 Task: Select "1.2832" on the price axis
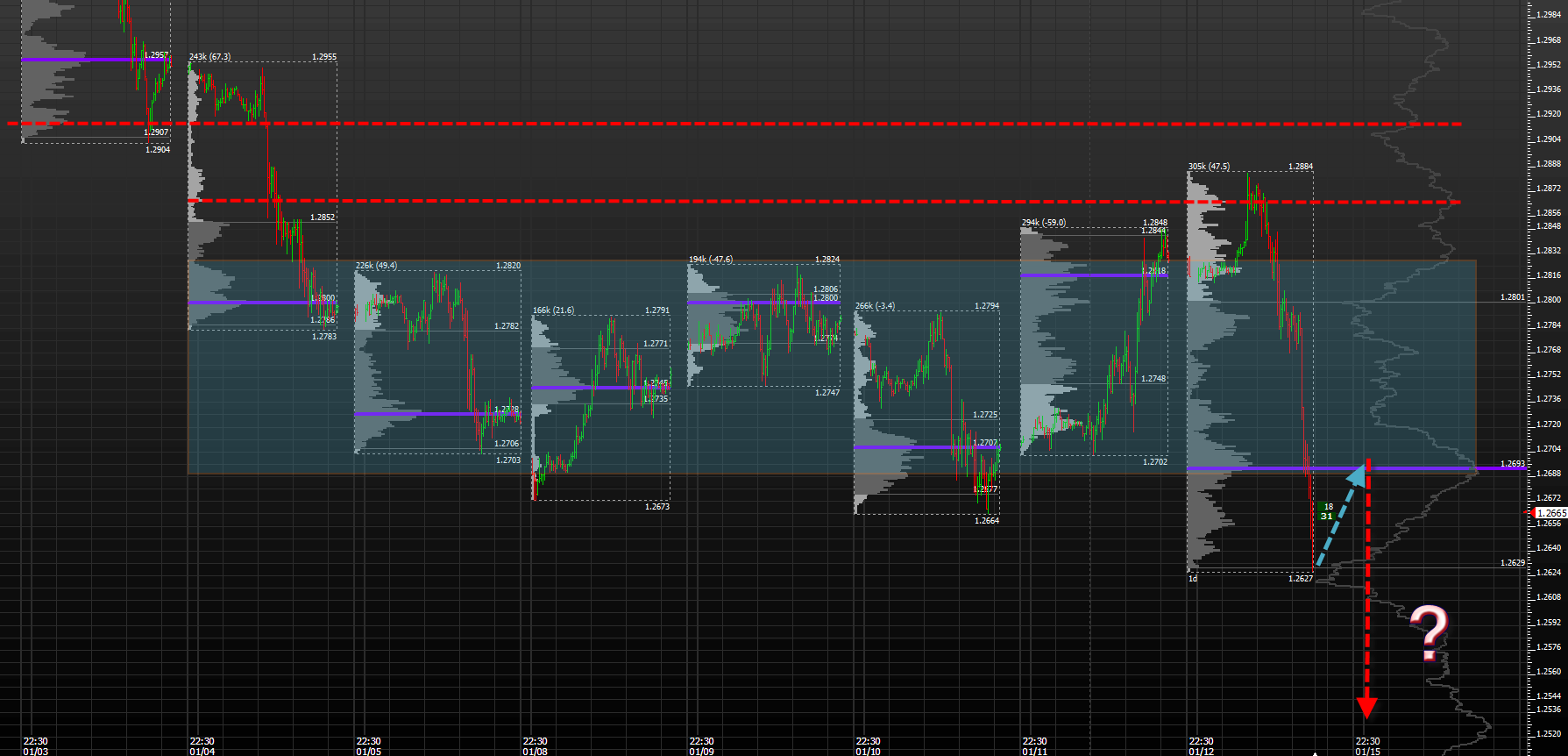(x=1549, y=251)
